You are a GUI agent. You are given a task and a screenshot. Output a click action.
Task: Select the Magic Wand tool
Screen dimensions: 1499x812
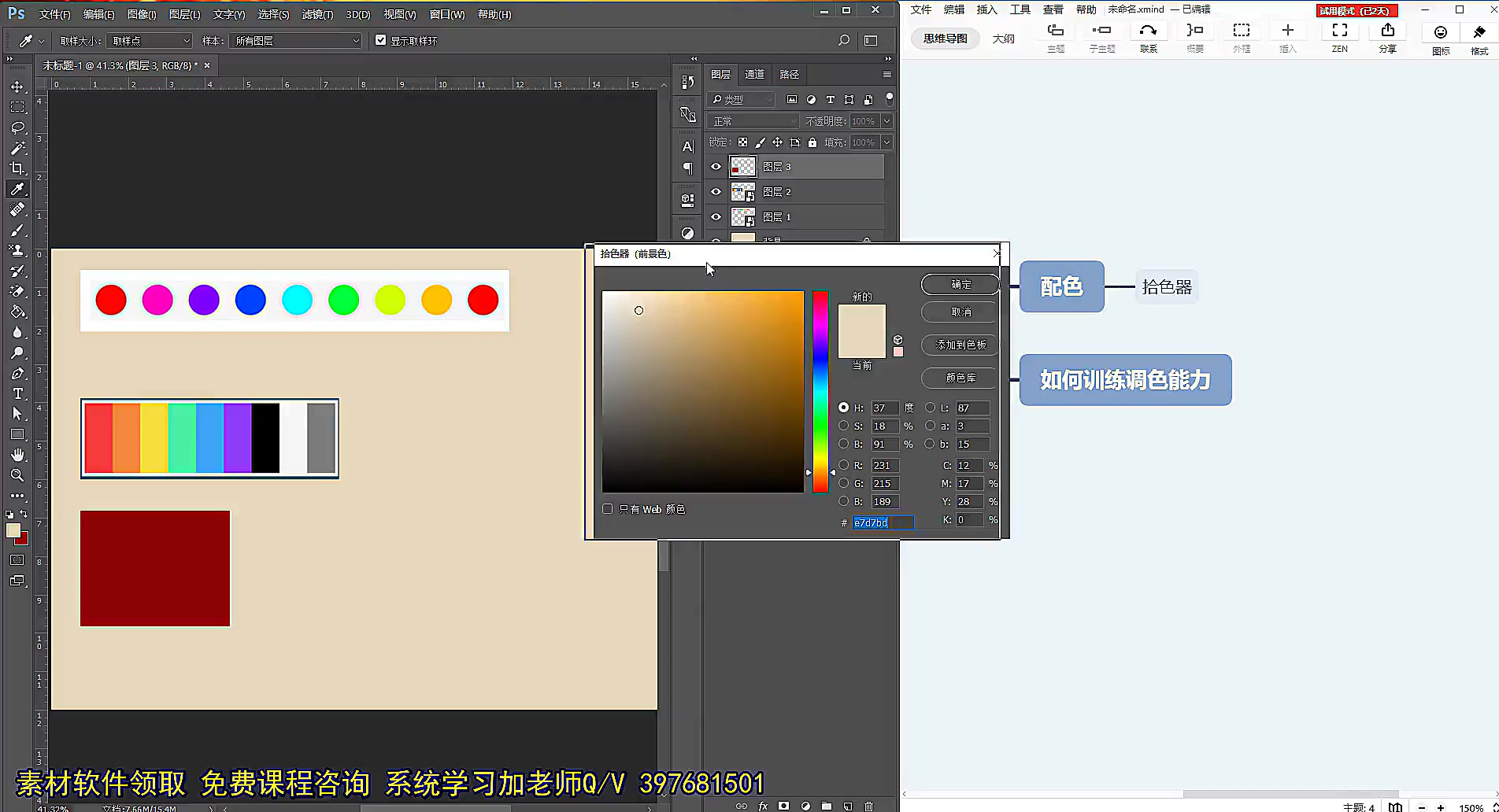tap(17, 148)
